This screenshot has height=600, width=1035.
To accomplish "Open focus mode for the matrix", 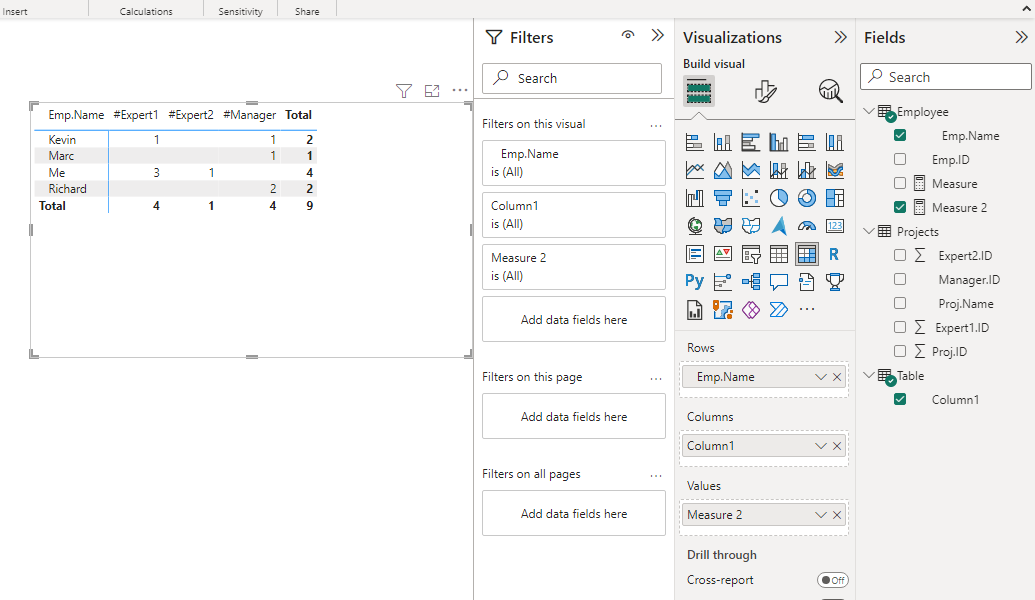I will pyautogui.click(x=432, y=91).
